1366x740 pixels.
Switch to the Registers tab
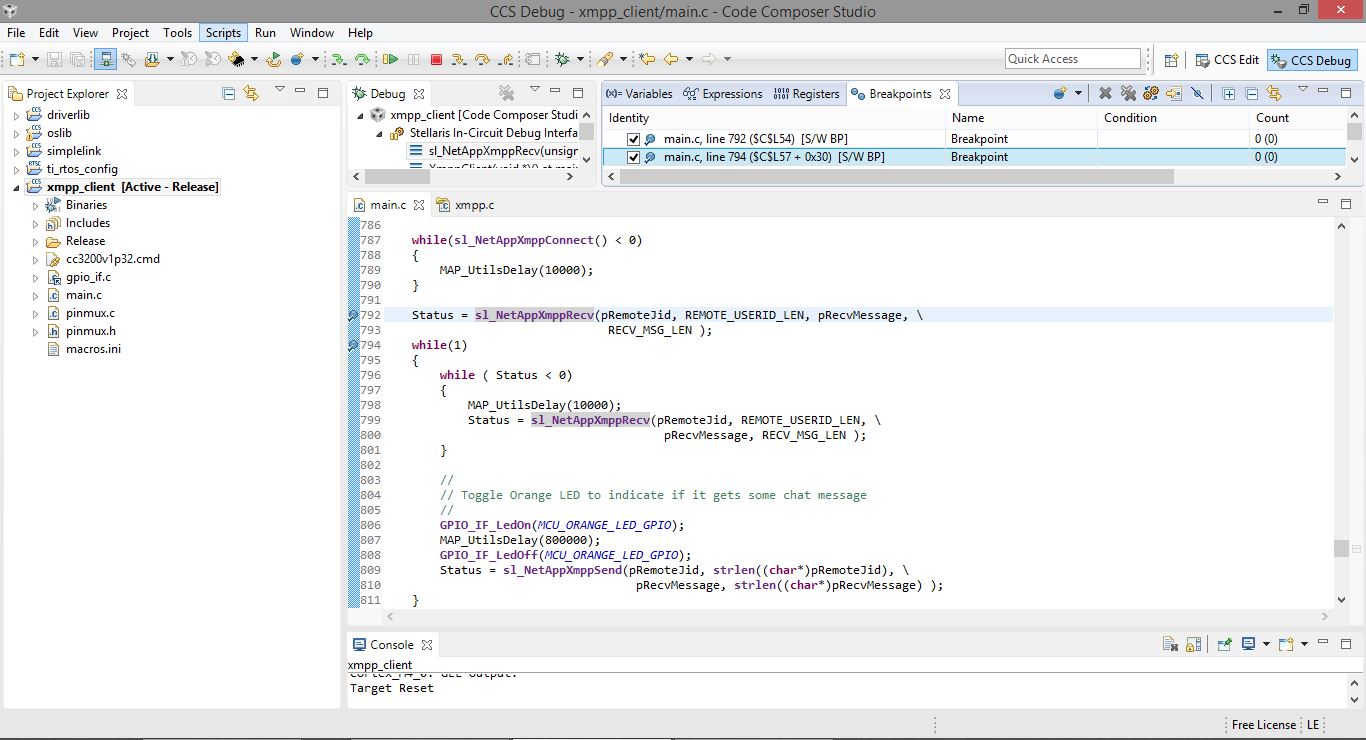806,94
